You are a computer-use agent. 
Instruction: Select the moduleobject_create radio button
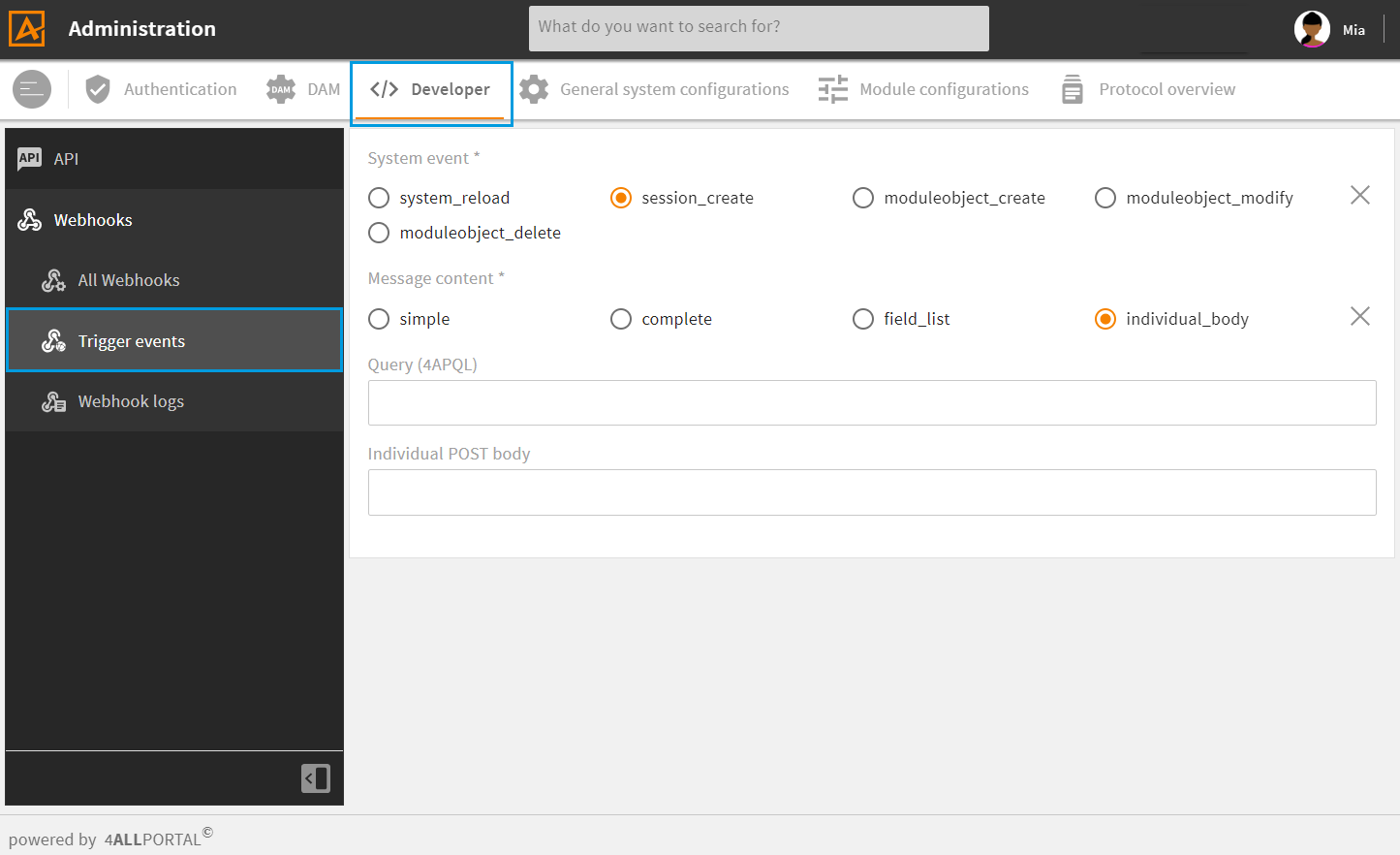click(863, 198)
